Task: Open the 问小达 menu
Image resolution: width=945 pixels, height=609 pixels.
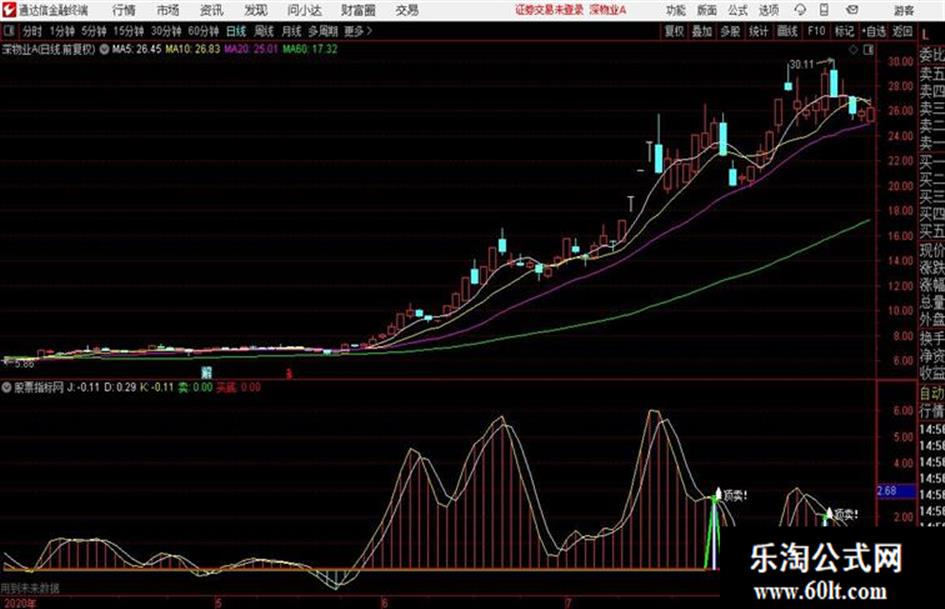Action: coord(304,10)
